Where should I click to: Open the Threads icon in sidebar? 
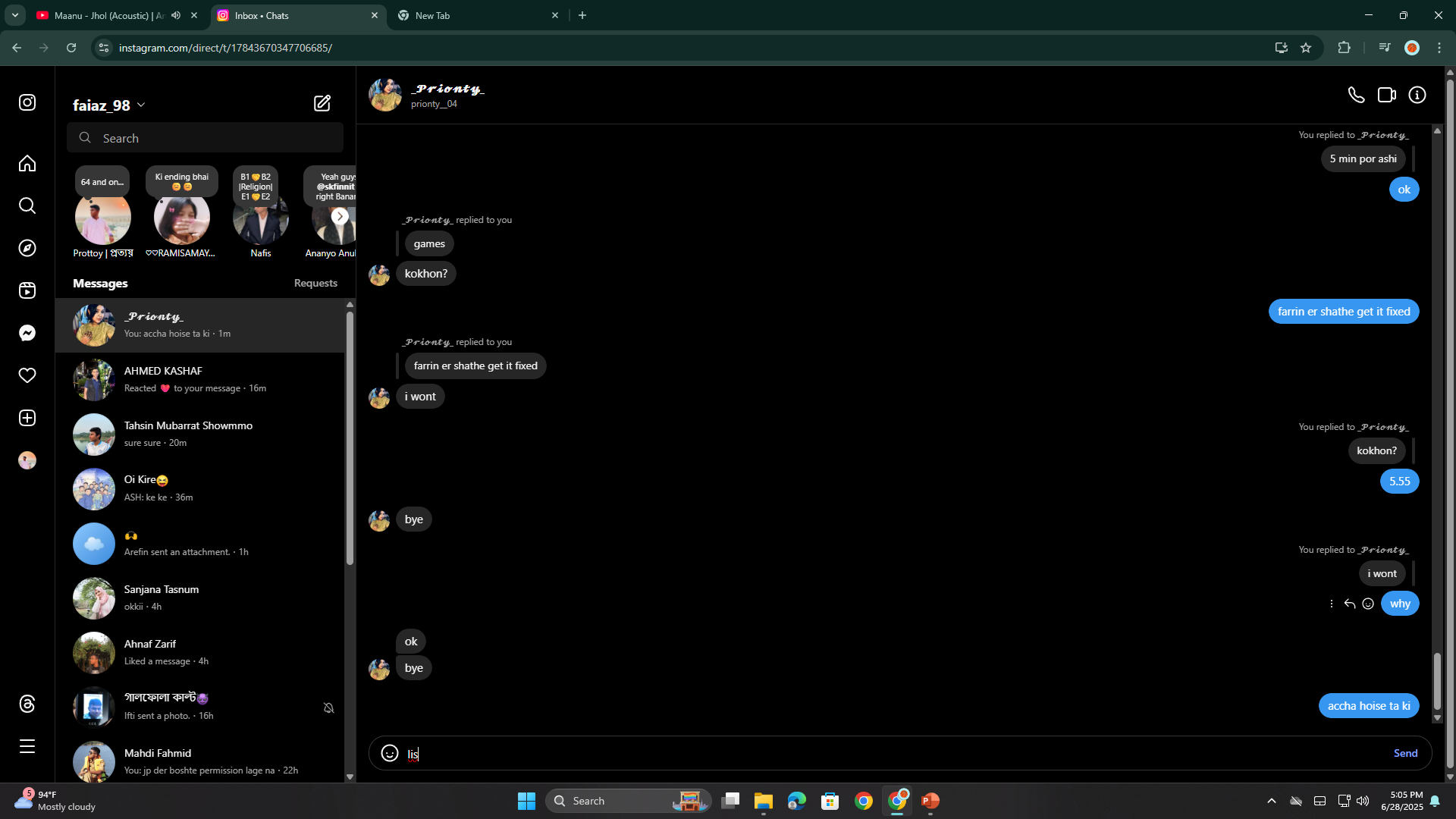coord(27,704)
